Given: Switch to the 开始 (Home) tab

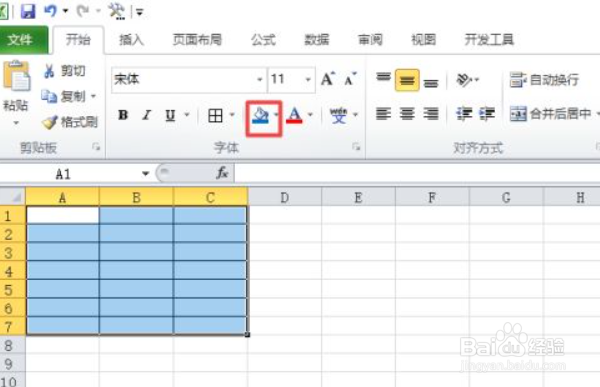Looking at the screenshot, I should pyautogui.click(x=78, y=39).
